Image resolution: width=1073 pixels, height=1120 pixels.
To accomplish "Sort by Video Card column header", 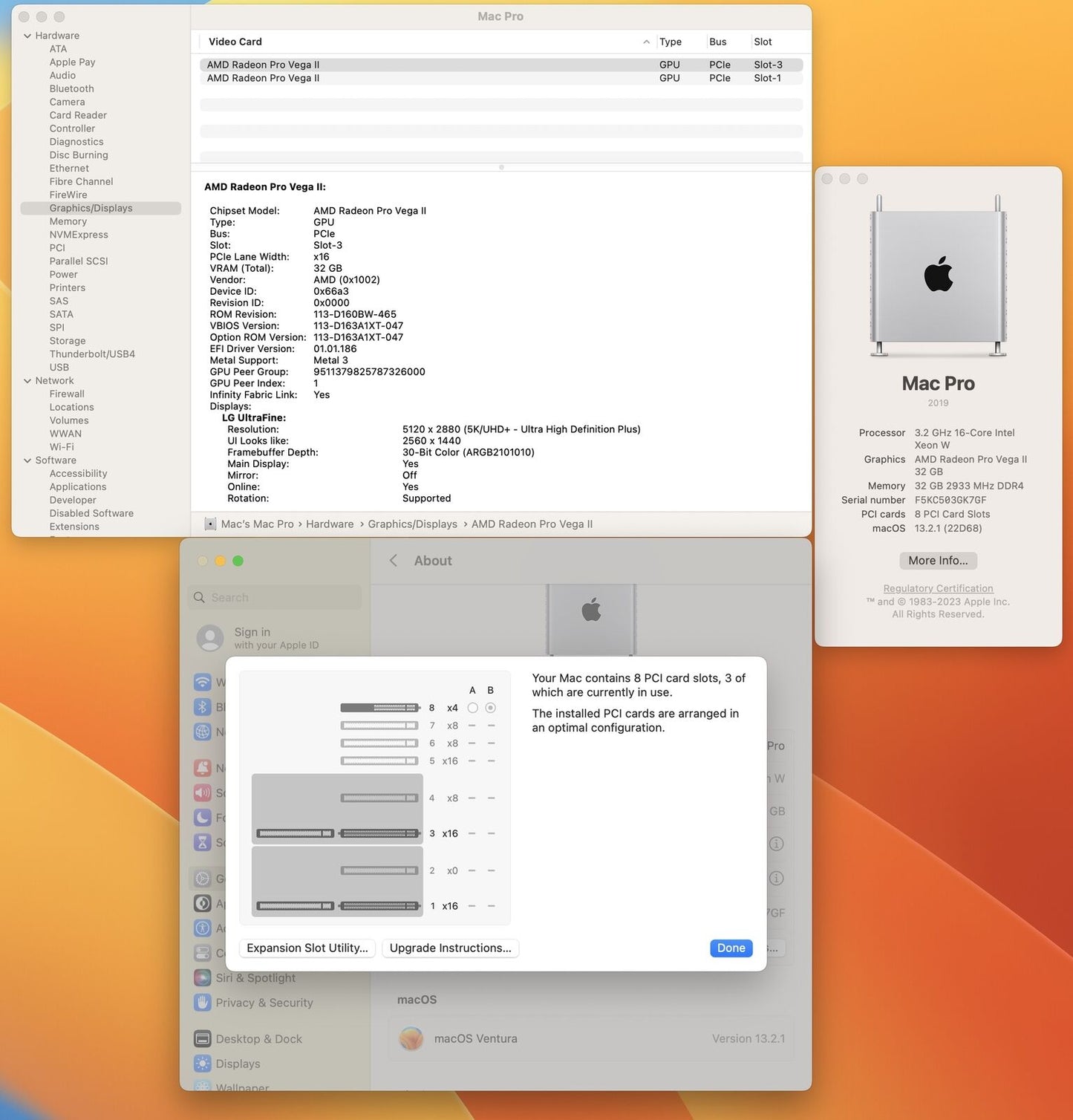I will click(x=235, y=42).
